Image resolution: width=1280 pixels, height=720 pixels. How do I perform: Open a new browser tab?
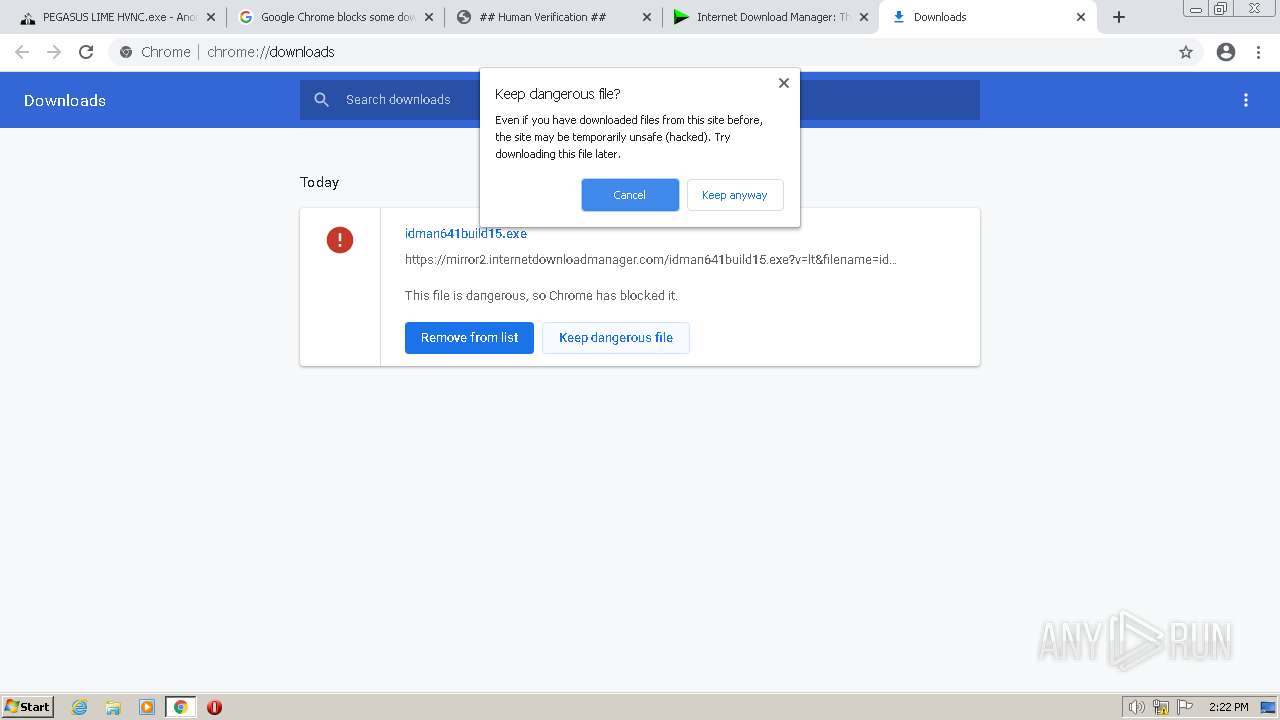(1119, 17)
